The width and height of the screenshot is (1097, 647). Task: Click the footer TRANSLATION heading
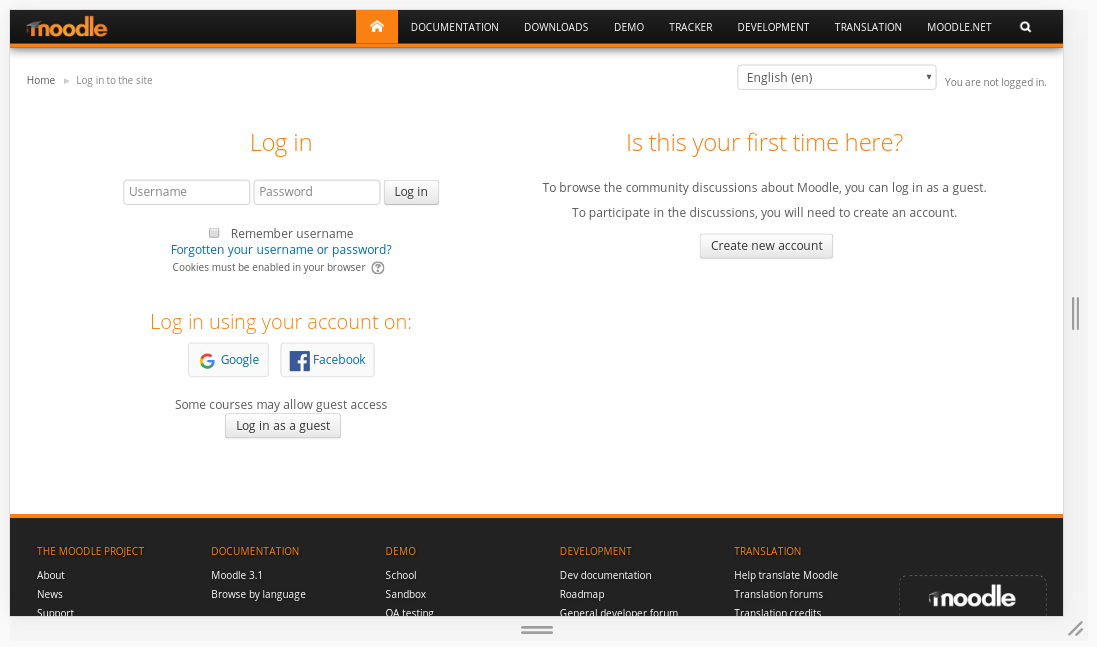pyautogui.click(x=767, y=551)
